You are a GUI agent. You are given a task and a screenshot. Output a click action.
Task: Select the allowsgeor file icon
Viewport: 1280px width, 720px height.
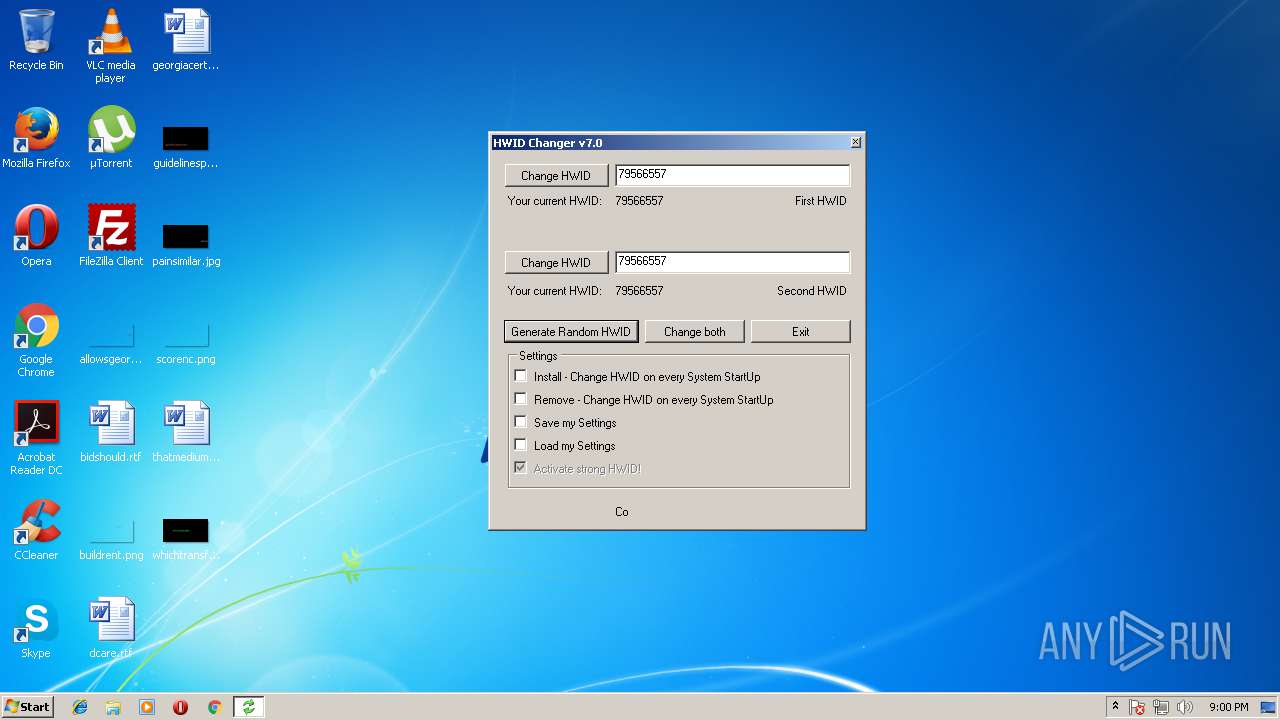point(110,341)
